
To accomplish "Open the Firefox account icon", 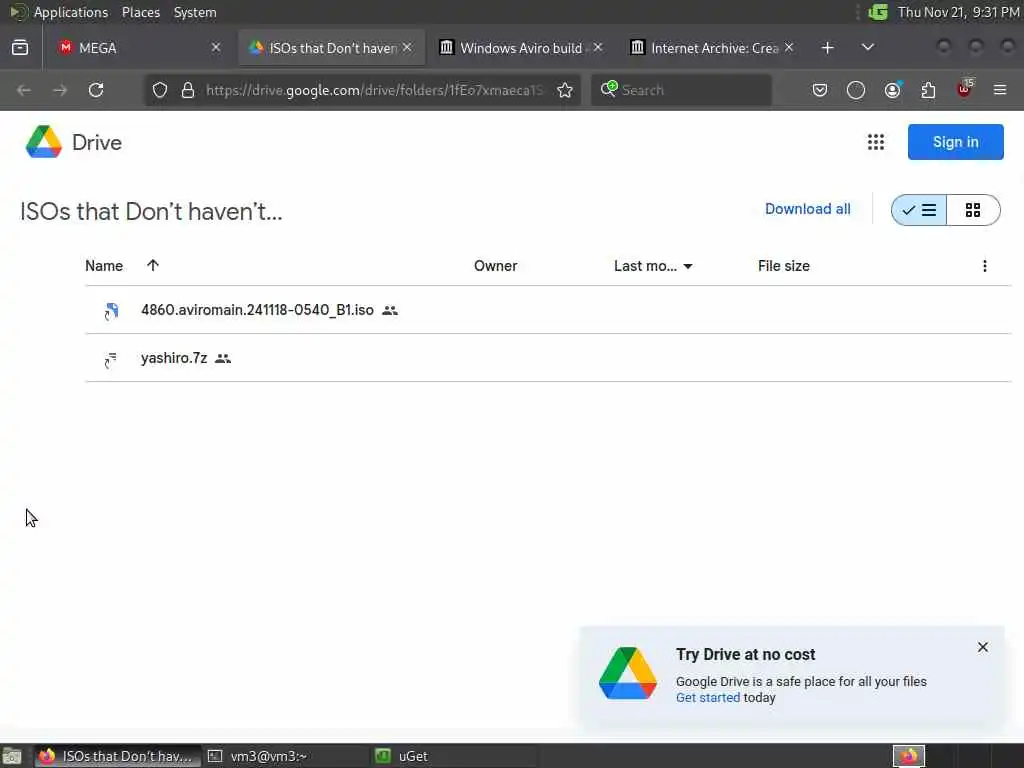I will [x=892, y=90].
